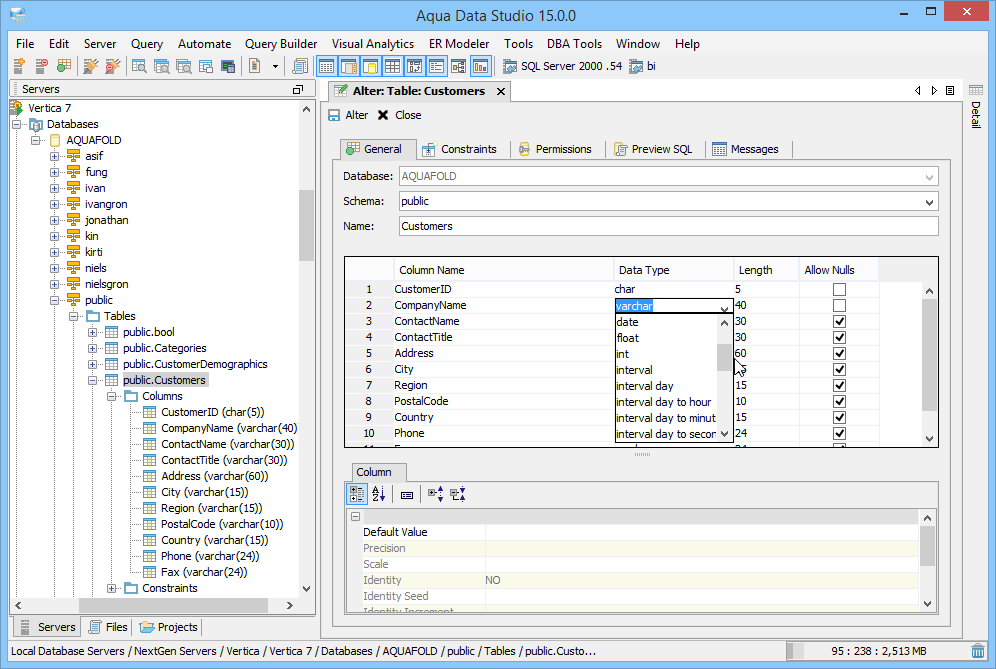Click the table with green circle toolbar icon

pos(64,65)
